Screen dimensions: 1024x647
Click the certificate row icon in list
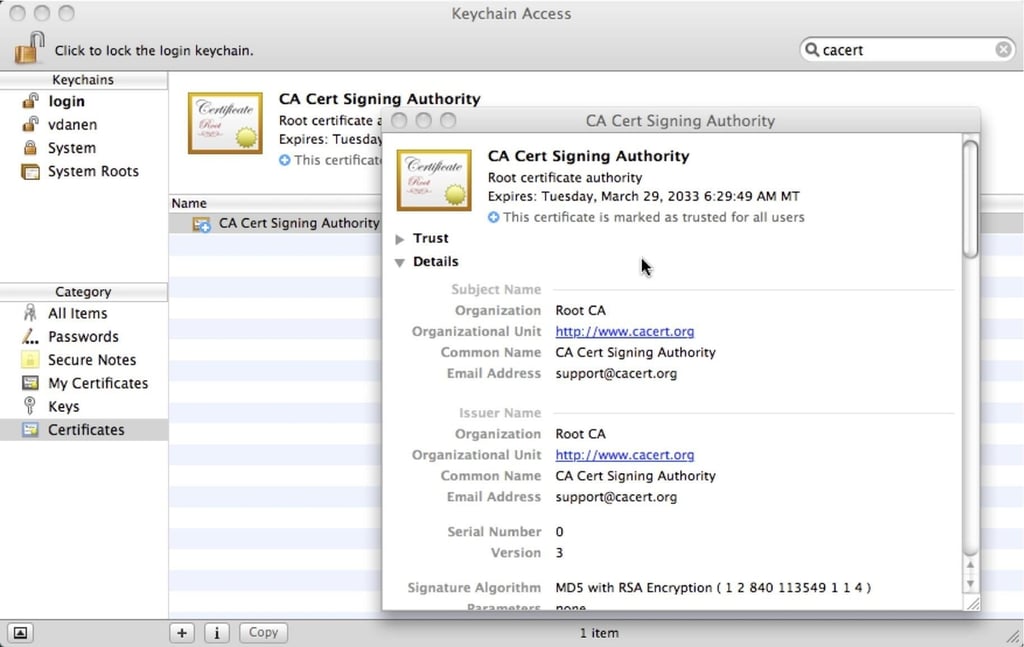coord(201,224)
